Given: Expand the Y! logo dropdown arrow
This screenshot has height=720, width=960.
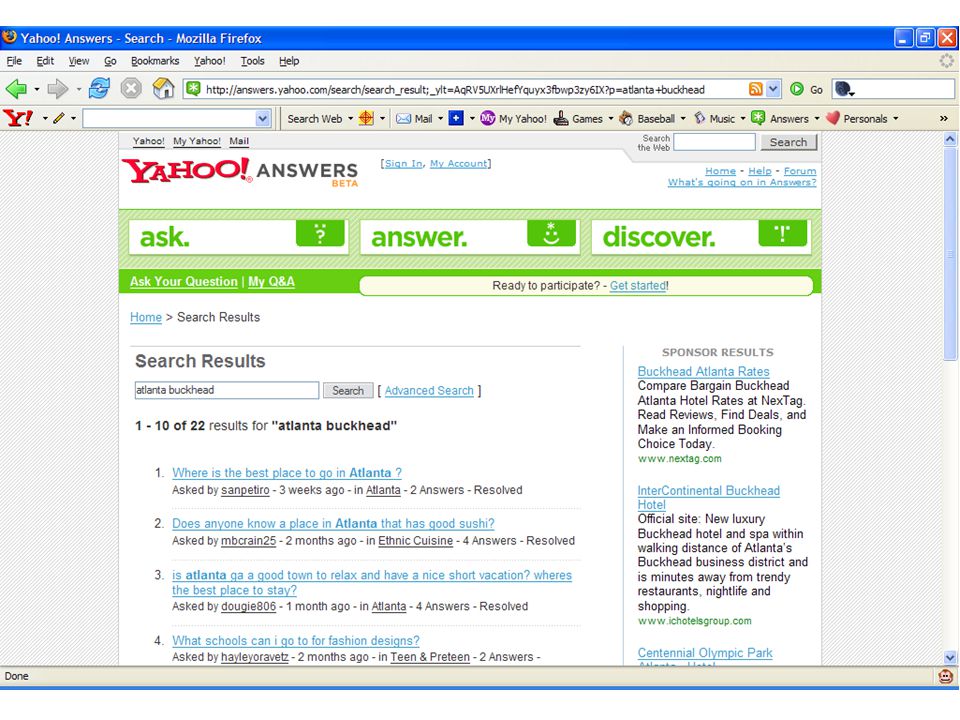Looking at the screenshot, I should pyautogui.click(x=45, y=119).
